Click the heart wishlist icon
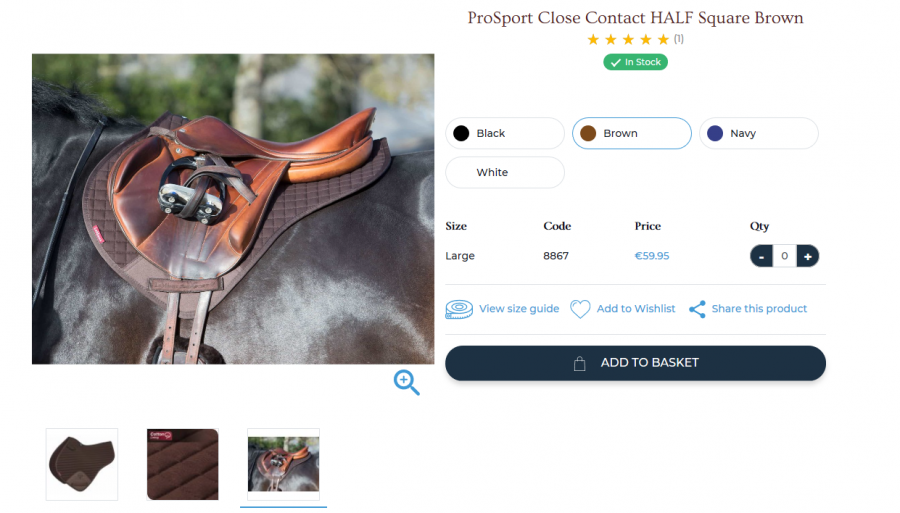Viewport: 900px width, 513px height. pyautogui.click(x=580, y=309)
